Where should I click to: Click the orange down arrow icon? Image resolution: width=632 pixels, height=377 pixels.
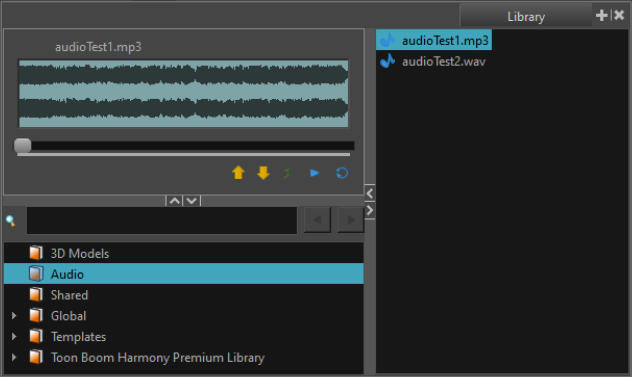click(x=263, y=173)
